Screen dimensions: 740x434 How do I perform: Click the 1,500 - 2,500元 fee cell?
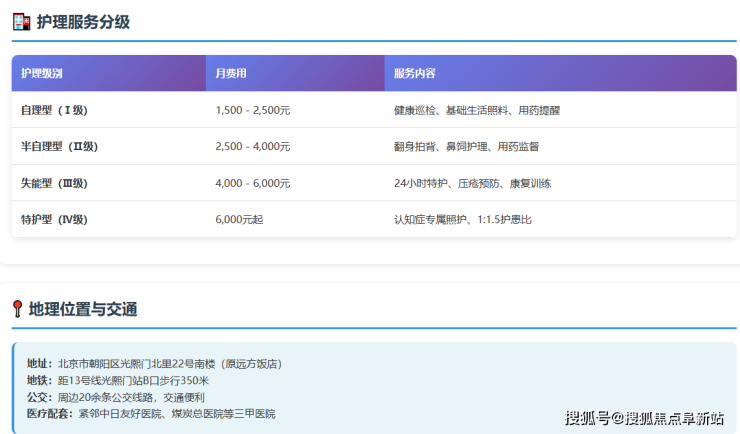(252, 110)
